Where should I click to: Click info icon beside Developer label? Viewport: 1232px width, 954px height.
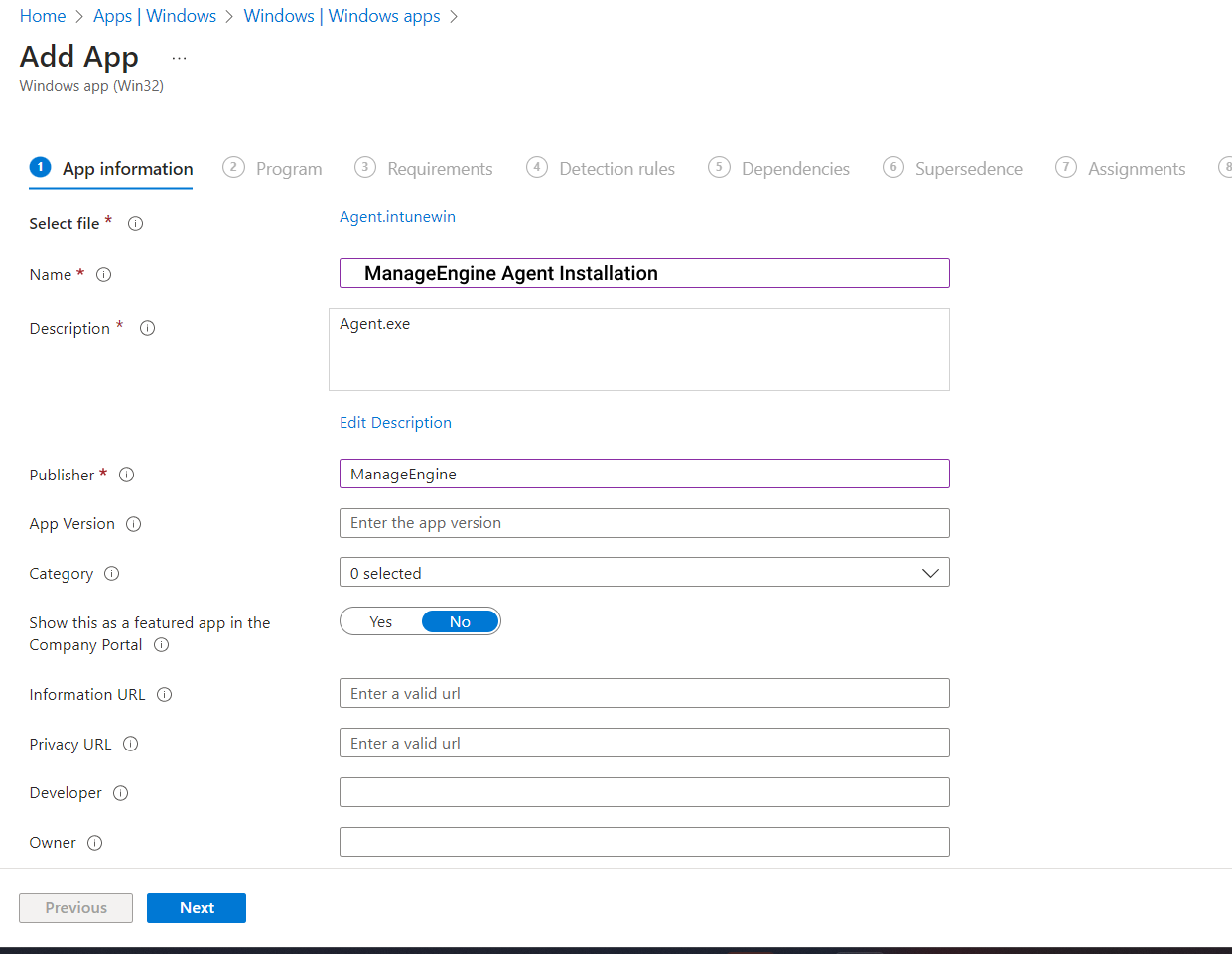pos(121,793)
